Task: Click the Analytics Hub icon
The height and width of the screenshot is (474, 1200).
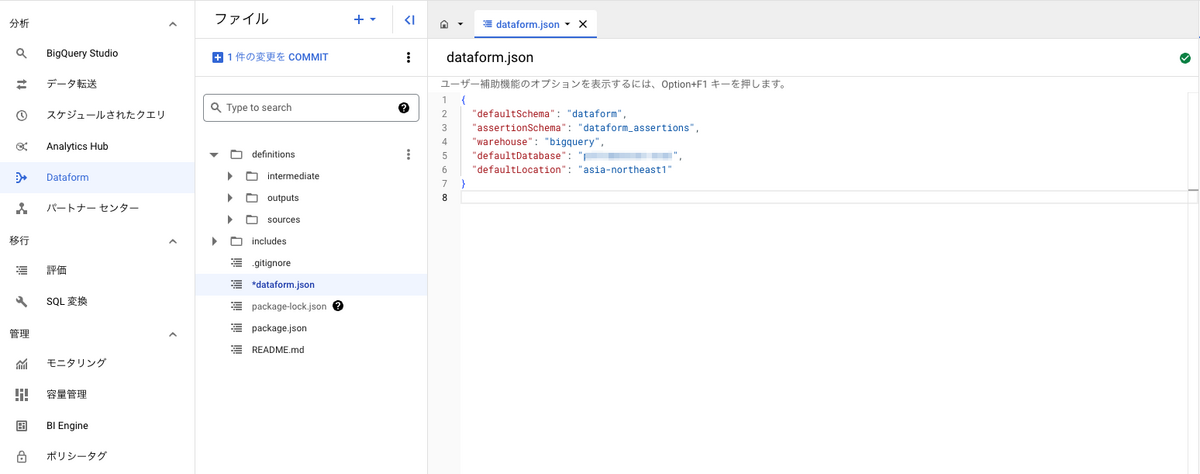Action: (x=22, y=146)
